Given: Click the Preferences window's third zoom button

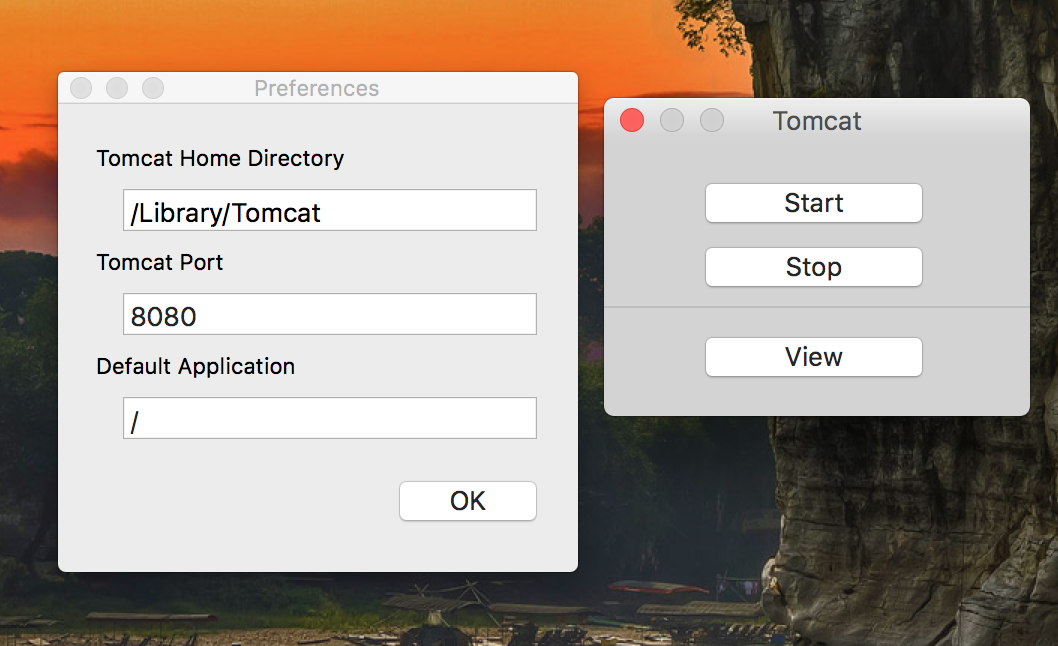Looking at the screenshot, I should (x=153, y=88).
